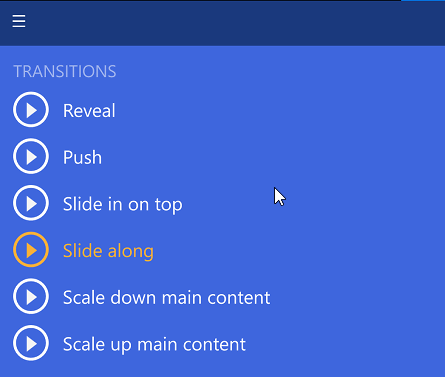Screen dimensions: 445x377
Task: Click the dark navy header bar
Action: (222, 23)
